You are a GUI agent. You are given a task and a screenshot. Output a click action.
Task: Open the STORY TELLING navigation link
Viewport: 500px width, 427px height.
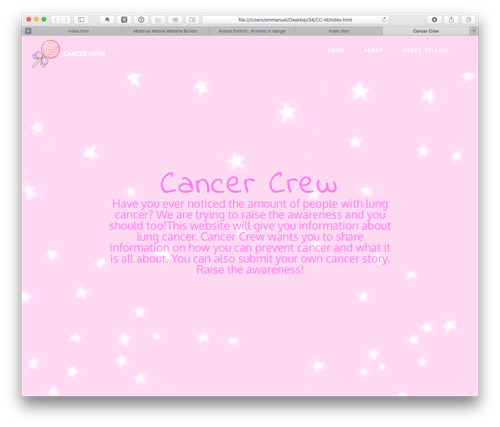tap(426, 50)
